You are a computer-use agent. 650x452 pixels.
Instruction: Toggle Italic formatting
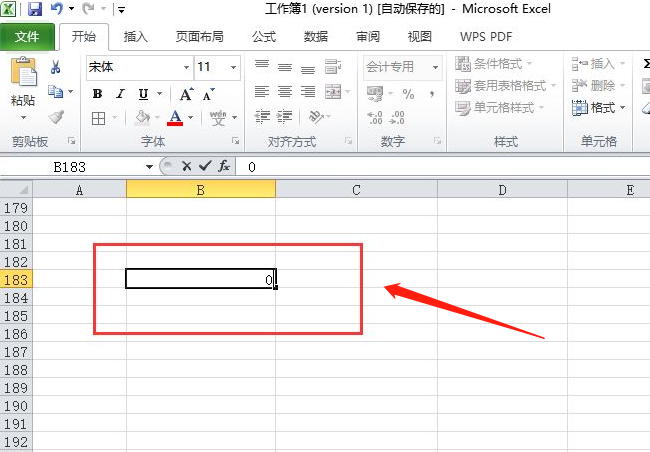point(120,94)
